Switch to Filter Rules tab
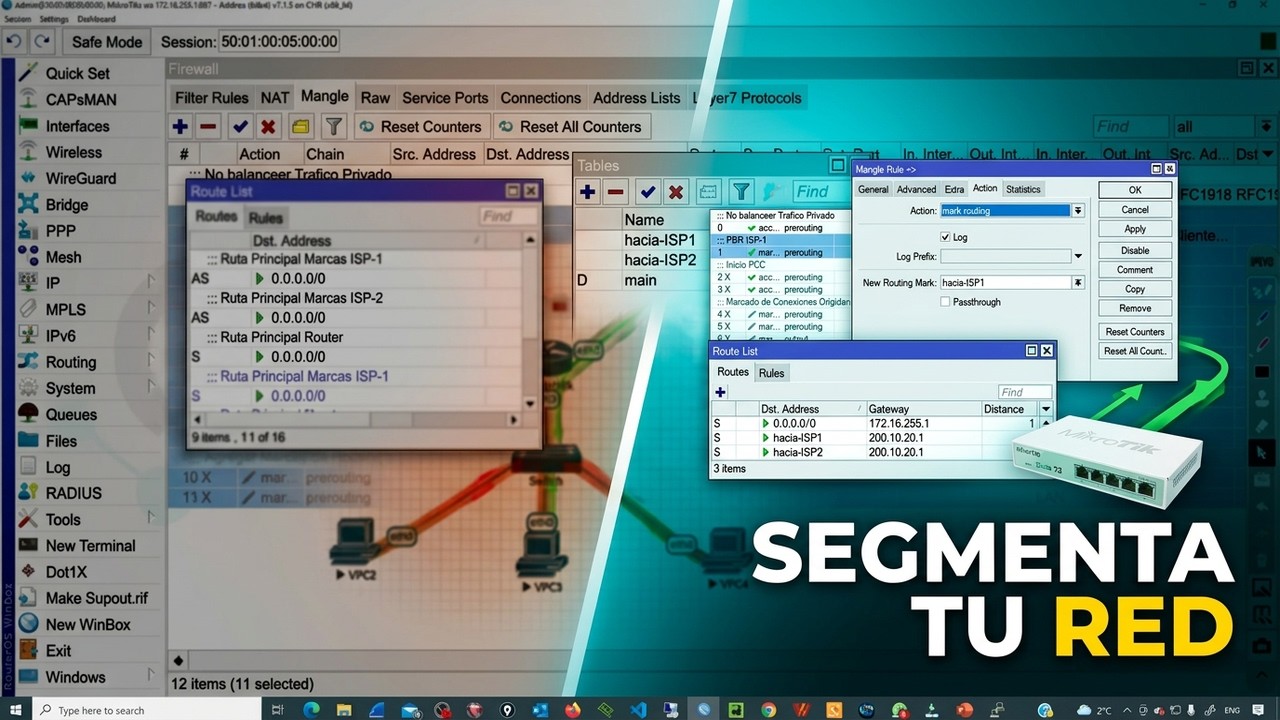 [211, 98]
